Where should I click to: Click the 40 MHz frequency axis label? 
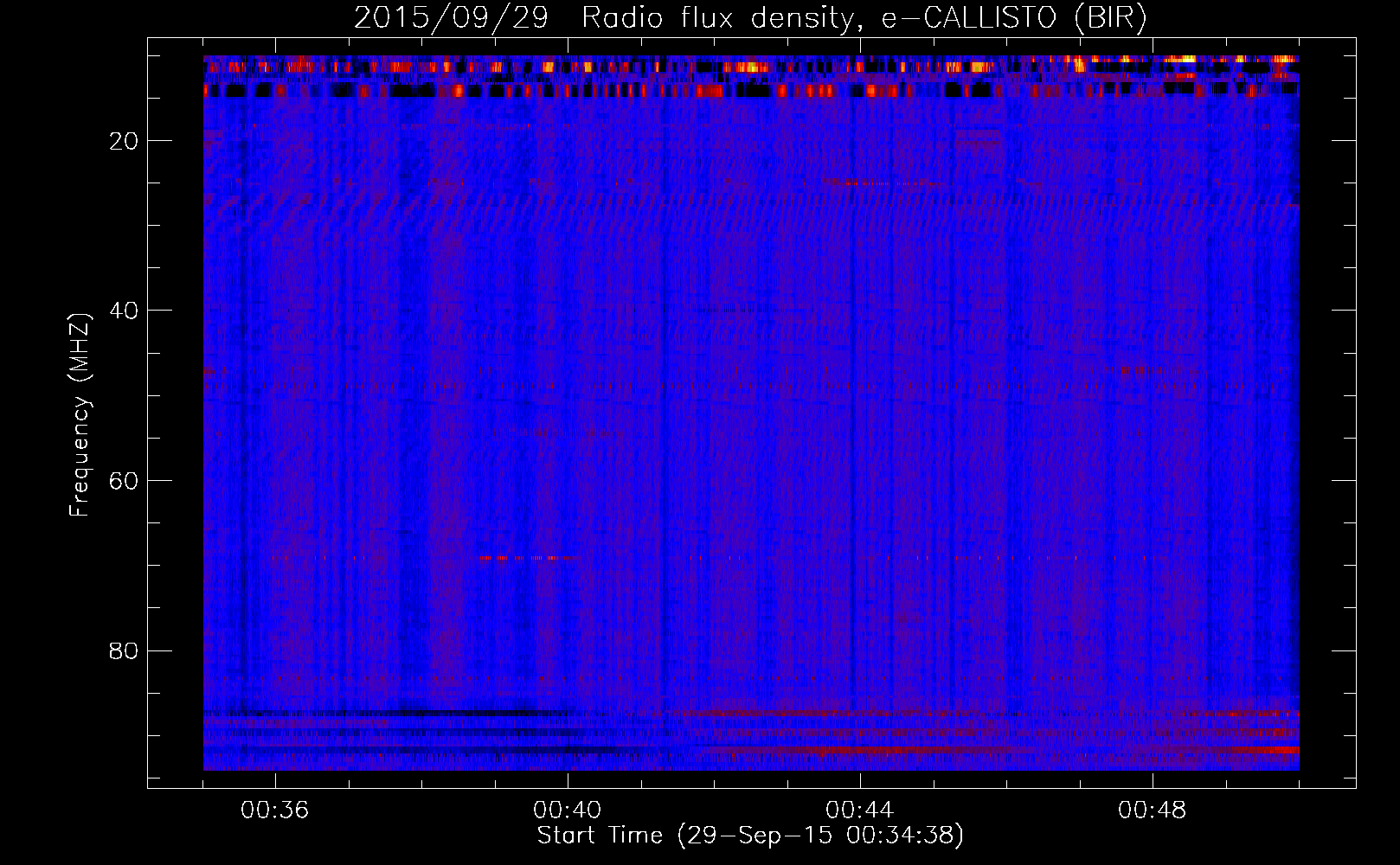coord(124,311)
